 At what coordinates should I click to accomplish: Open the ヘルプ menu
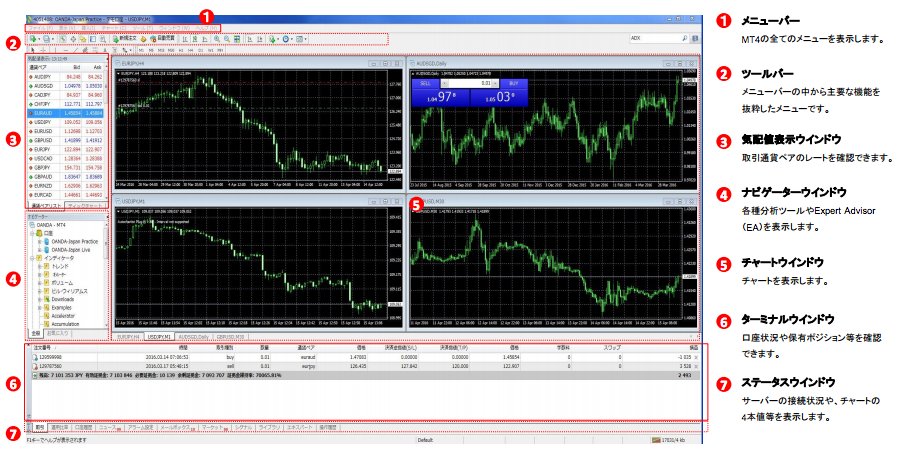[205, 28]
